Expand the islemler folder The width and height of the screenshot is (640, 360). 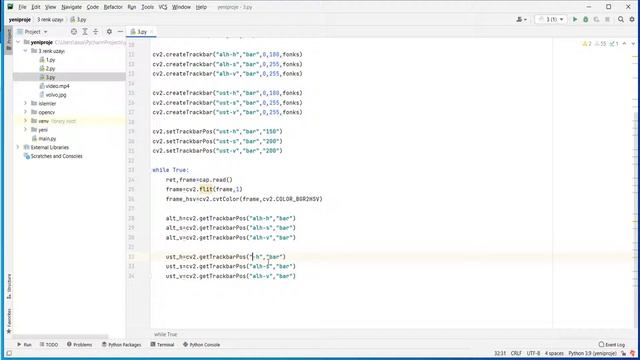click(x=26, y=103)
